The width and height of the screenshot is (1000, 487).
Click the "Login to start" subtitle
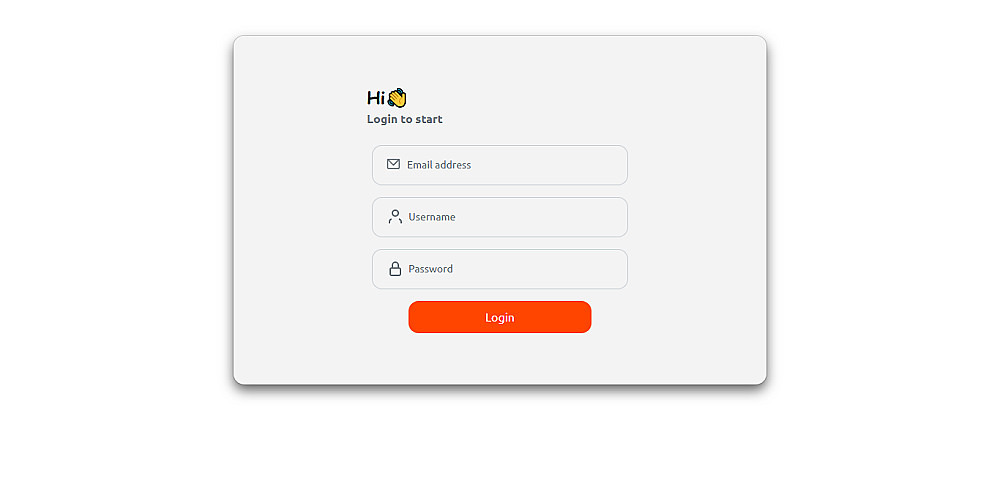pos(404,119)
